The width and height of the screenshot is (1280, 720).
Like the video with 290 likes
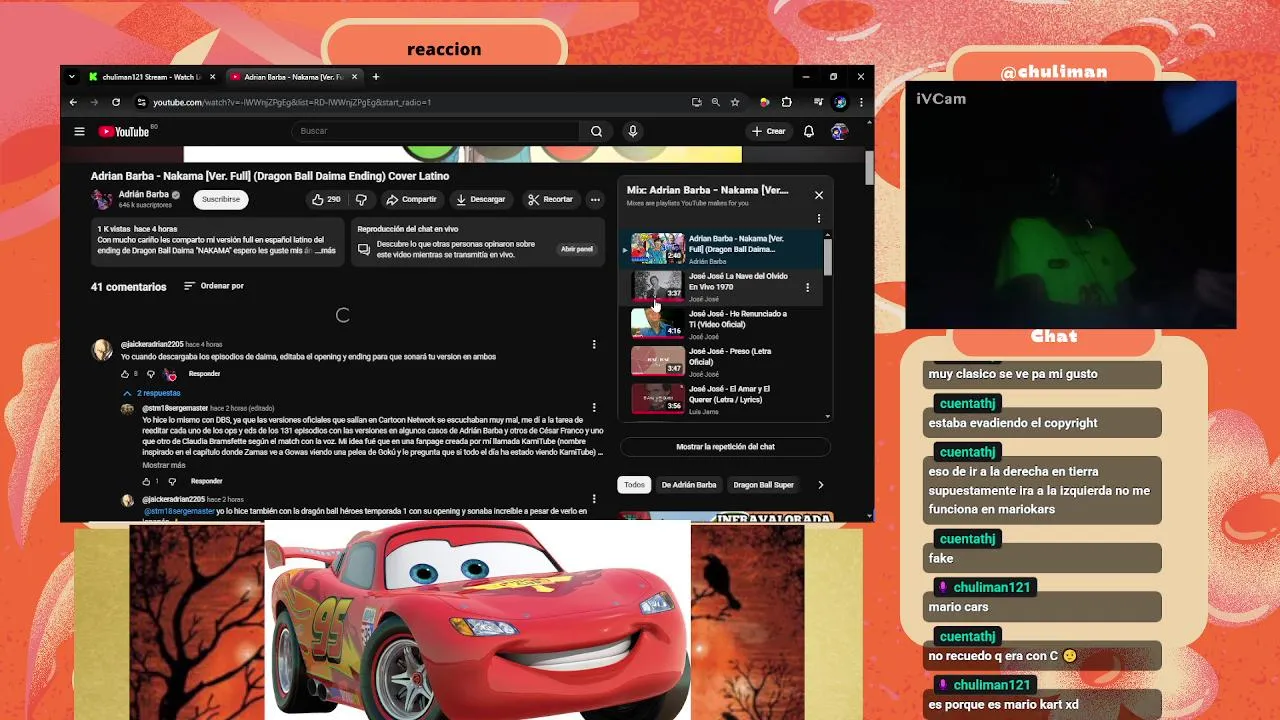point(326,199)
